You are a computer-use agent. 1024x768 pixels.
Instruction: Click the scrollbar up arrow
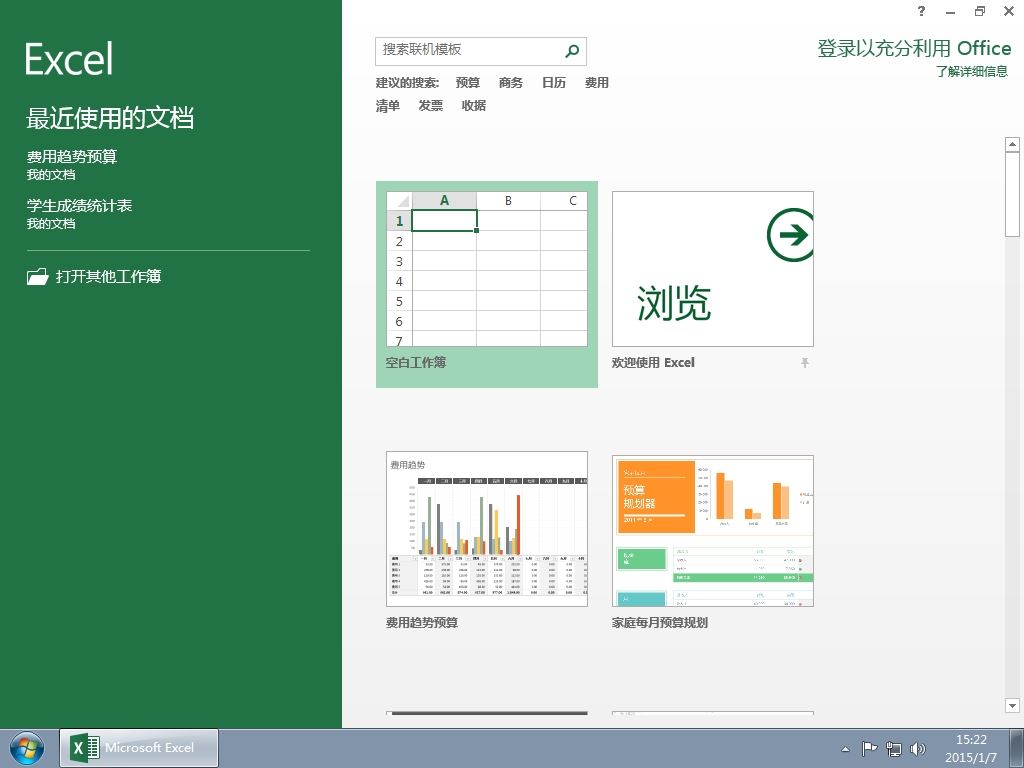1012,144
